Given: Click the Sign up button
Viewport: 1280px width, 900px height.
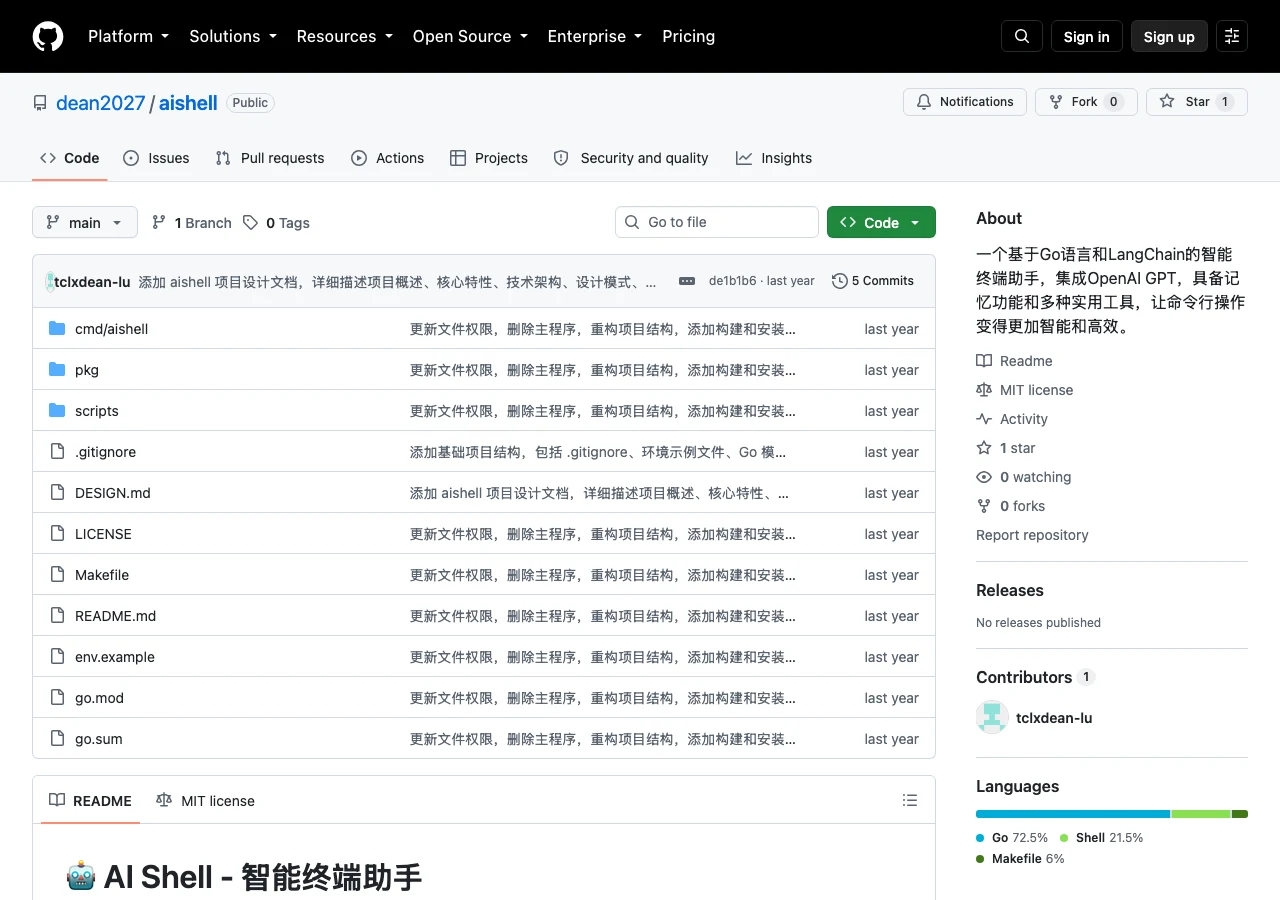Looking at the screenshot, I should [1169, 36].
